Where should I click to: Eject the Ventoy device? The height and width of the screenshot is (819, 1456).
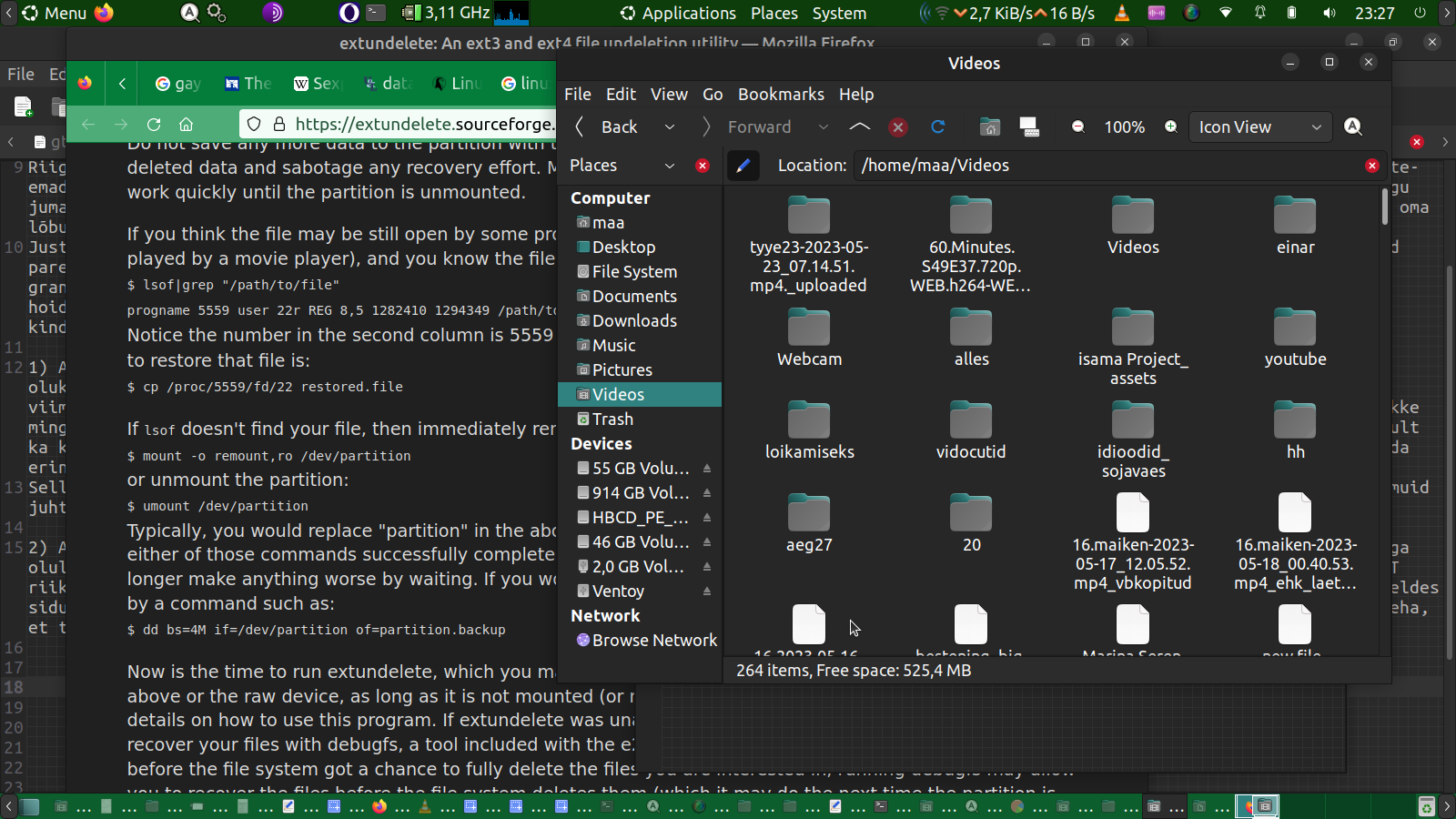pyautogui.click(x=707, y=591)
